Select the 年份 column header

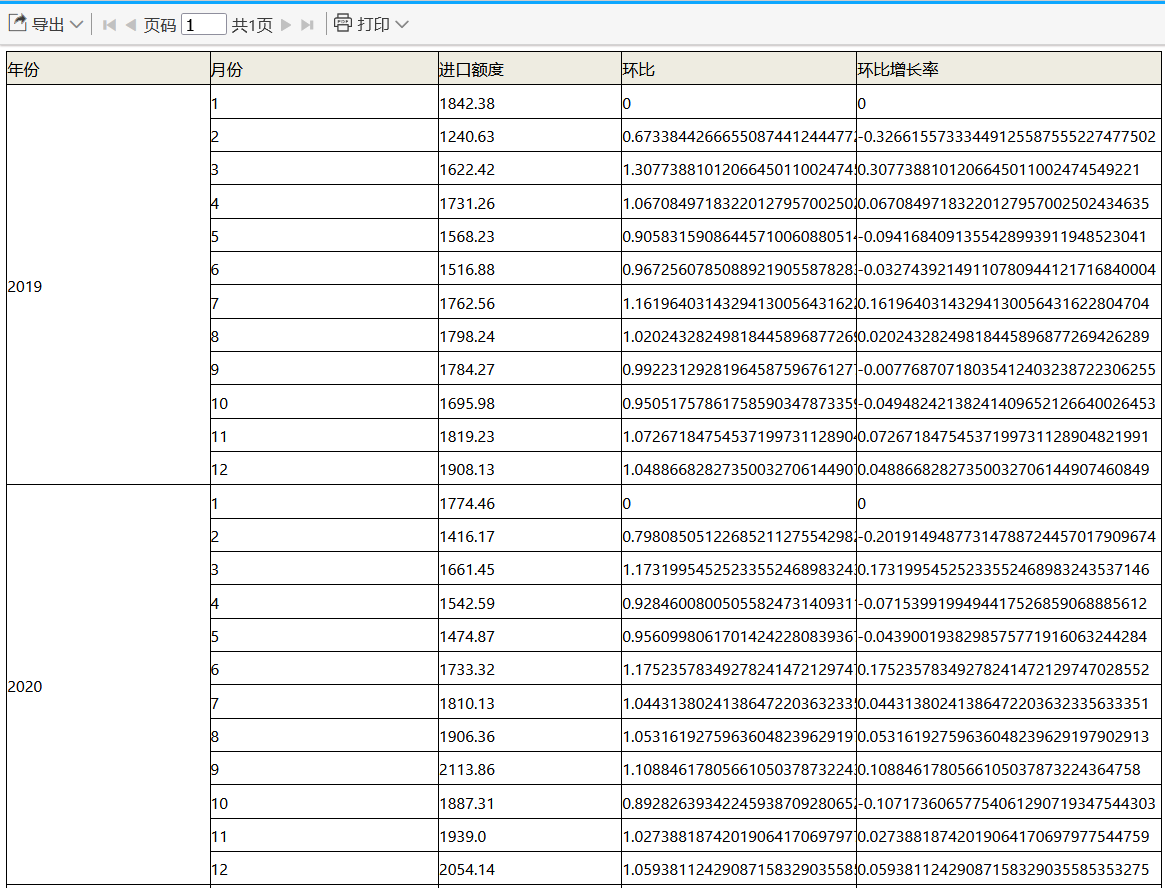pos(108,69)
